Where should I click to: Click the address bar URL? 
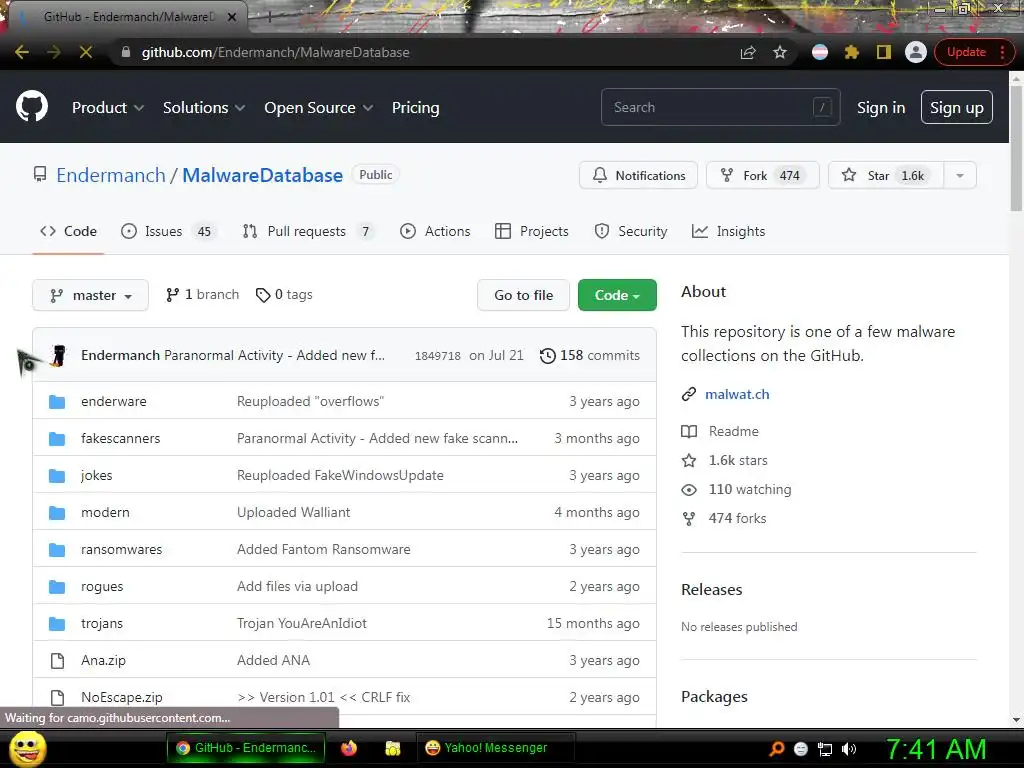tap(276, 52)
